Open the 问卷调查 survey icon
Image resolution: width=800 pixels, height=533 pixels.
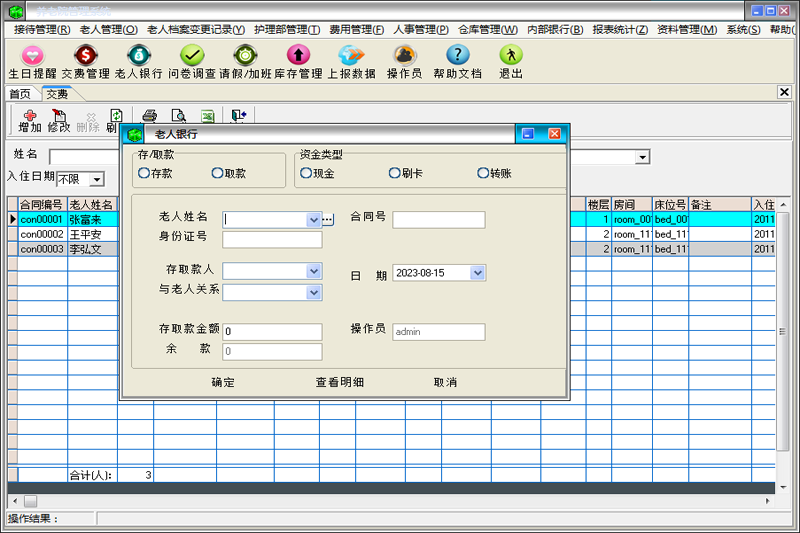click(x=192, y=62)
